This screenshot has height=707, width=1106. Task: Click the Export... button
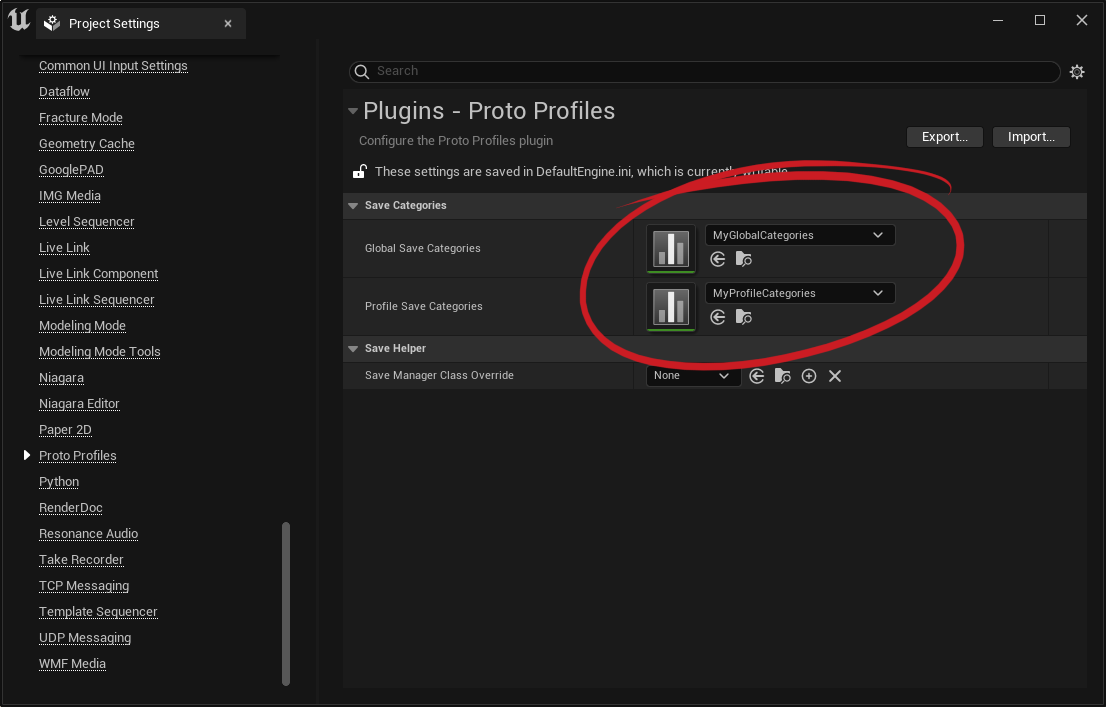[x=944, y=137]
